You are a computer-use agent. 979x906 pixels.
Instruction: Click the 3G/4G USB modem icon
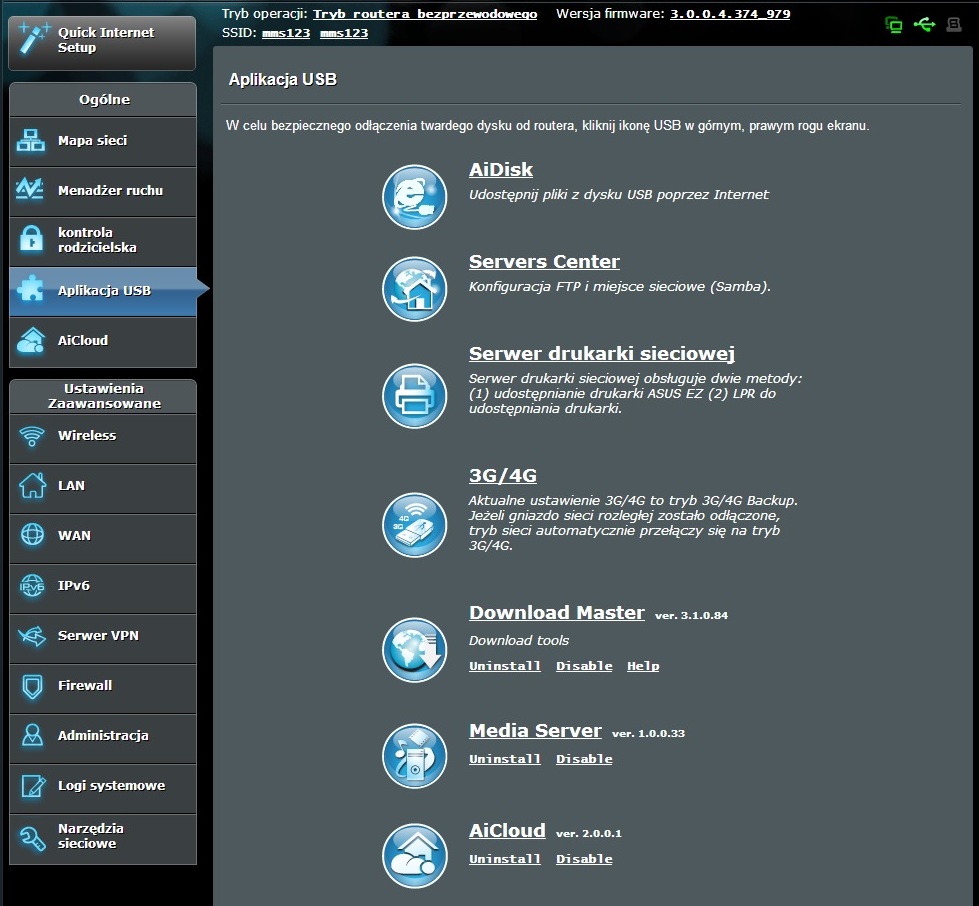pos(415,525)
